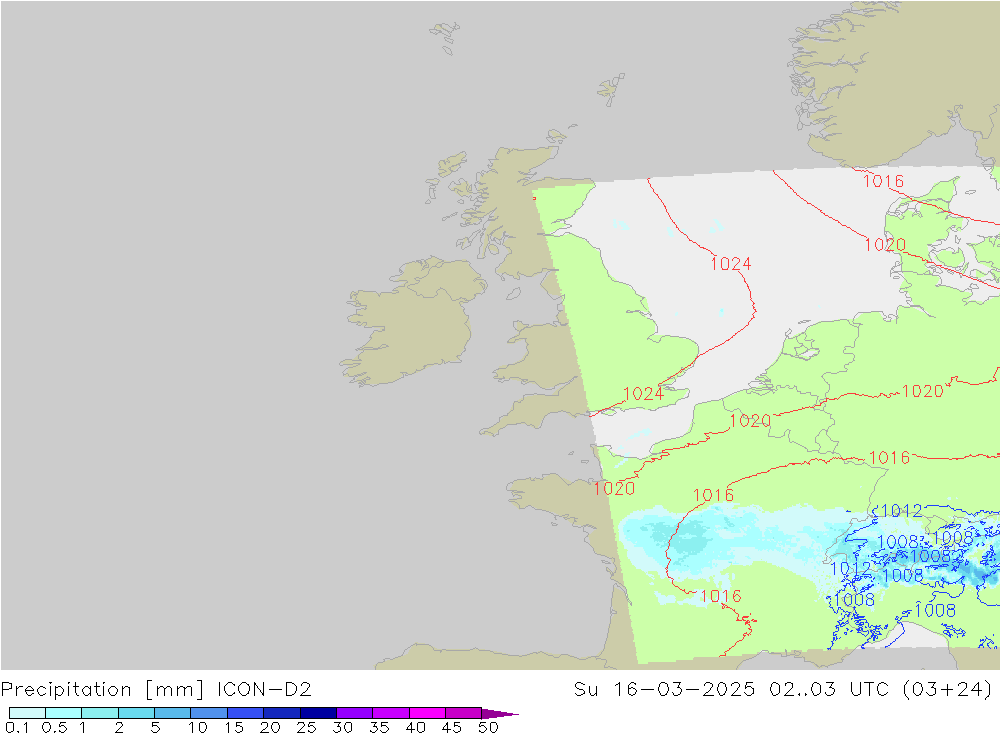Select the legend swatch between 10 and 15
1000x733 pixels.
point(209,713)
